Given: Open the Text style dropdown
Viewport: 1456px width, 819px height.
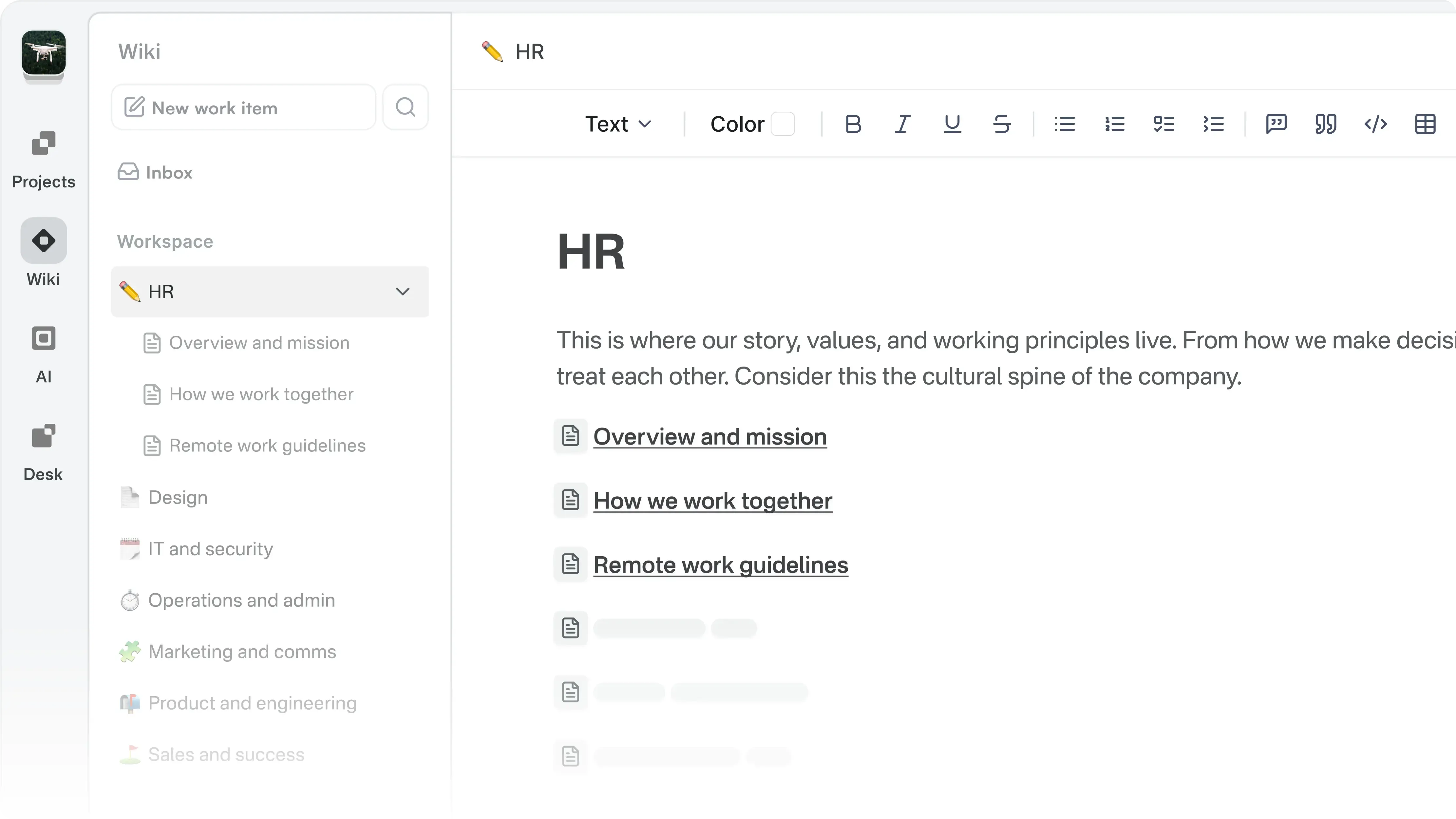Looking at the screenshot, I should pyautogui.click(x=618, y=124).
